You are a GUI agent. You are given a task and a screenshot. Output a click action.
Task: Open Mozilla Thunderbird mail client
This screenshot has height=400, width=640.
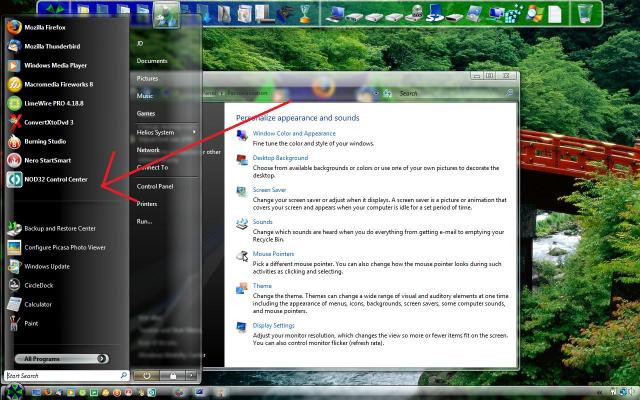[52, 47]
